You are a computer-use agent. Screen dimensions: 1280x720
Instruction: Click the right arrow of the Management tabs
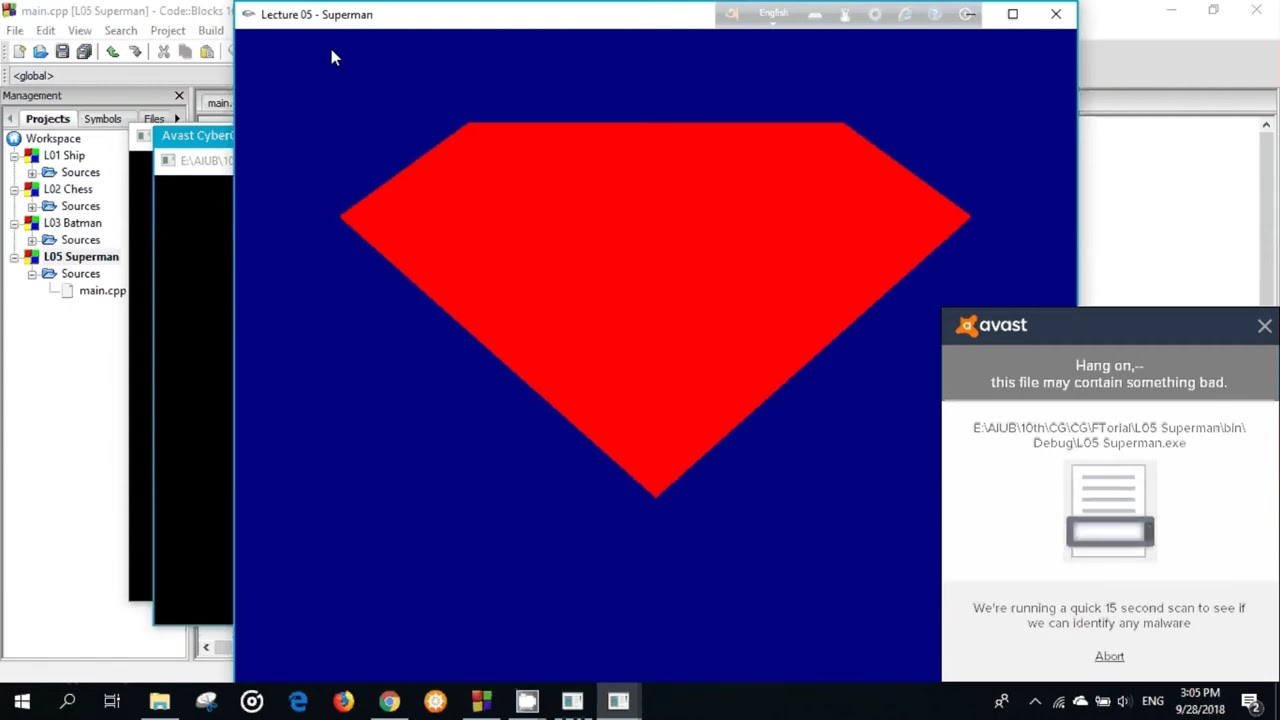click(177, 119)
